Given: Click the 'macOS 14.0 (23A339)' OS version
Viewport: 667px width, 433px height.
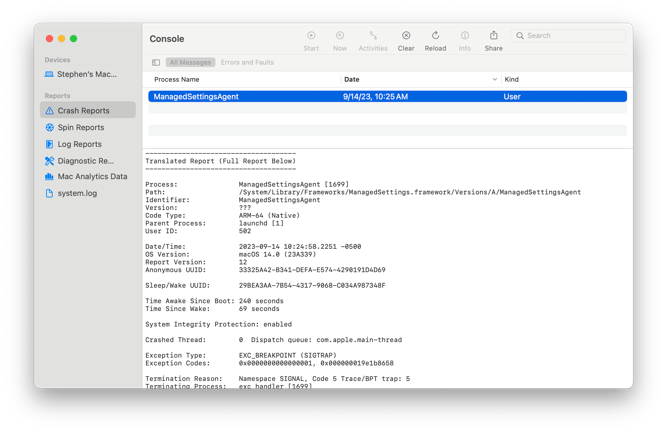Looking at the screenshot, I should [x=277, y=254].
